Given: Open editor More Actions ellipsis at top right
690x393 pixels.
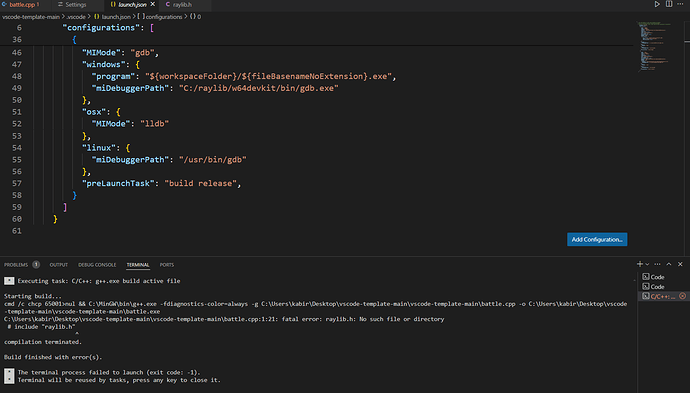Looking at the screenshot, I should click(680, 4).
